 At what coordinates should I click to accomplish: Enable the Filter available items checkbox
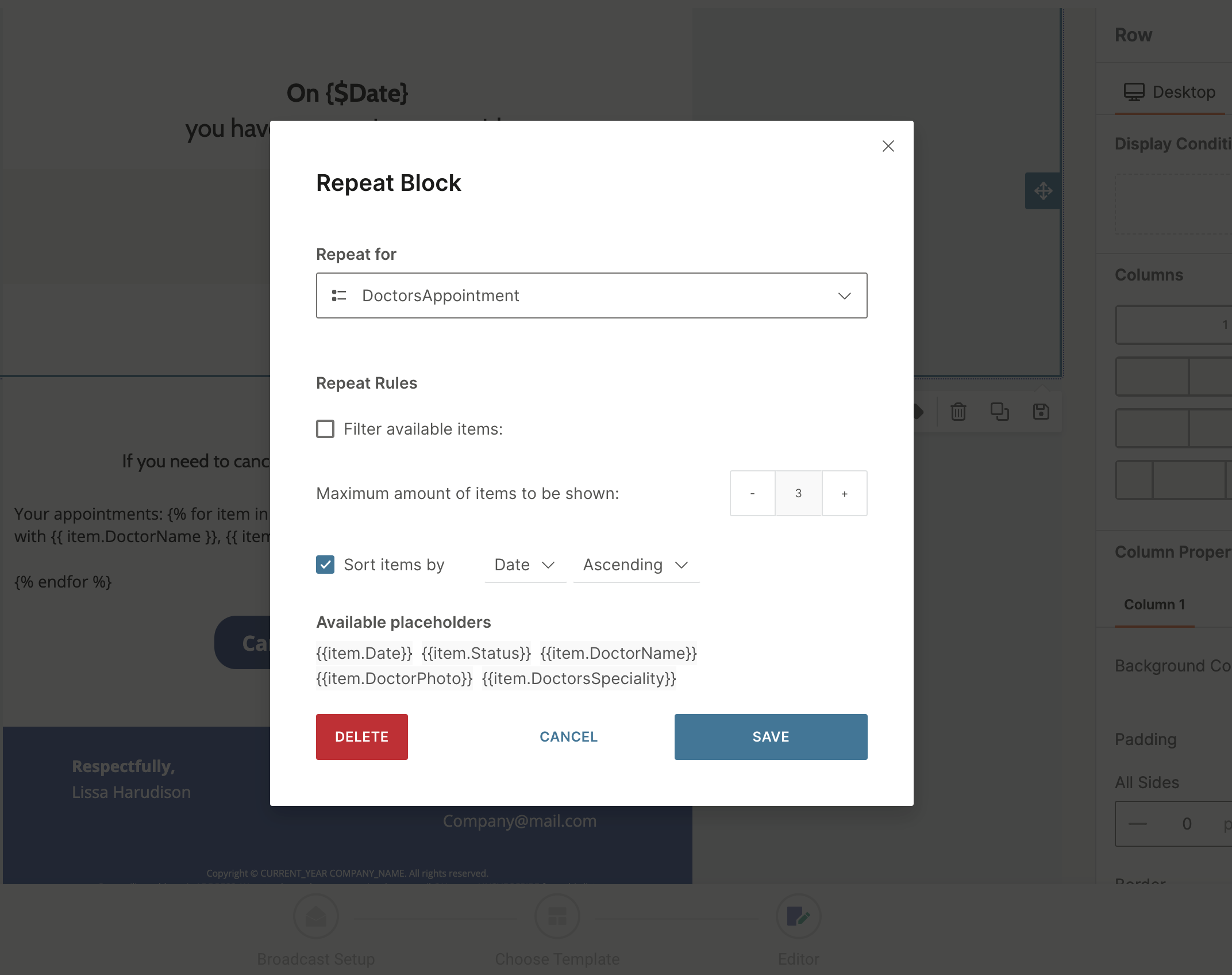[x=325, y=429]
